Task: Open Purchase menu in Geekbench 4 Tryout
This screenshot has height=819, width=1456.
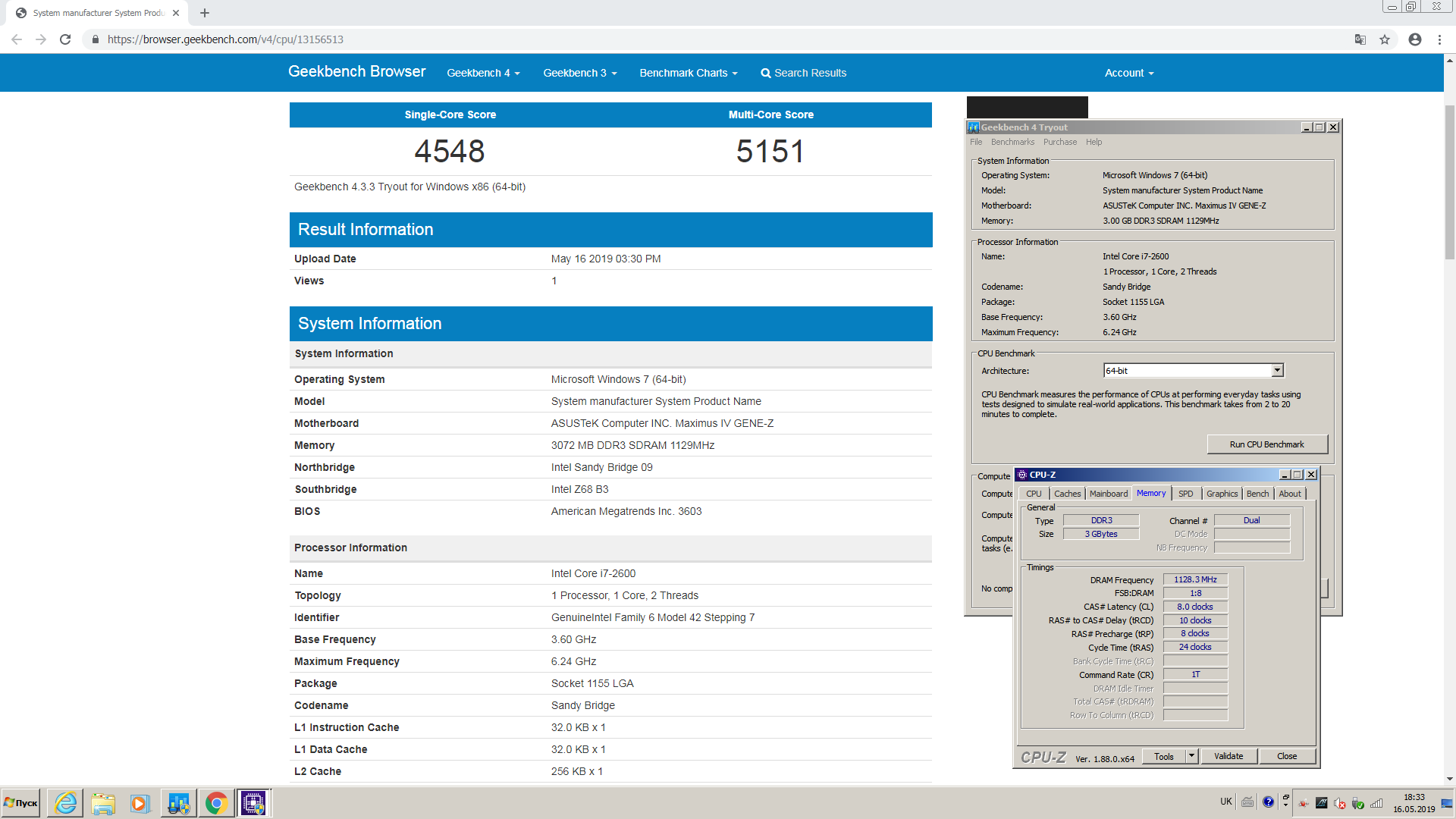Action: coord(1059,142)
